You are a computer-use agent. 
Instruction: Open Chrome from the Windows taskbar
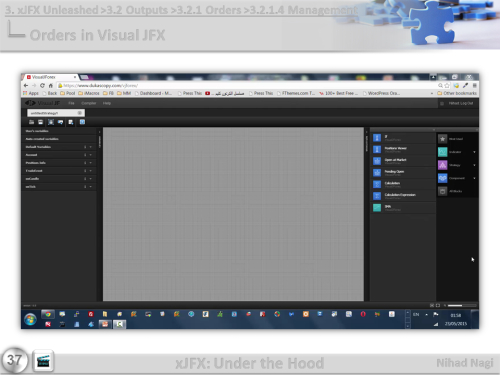[48, 314]
